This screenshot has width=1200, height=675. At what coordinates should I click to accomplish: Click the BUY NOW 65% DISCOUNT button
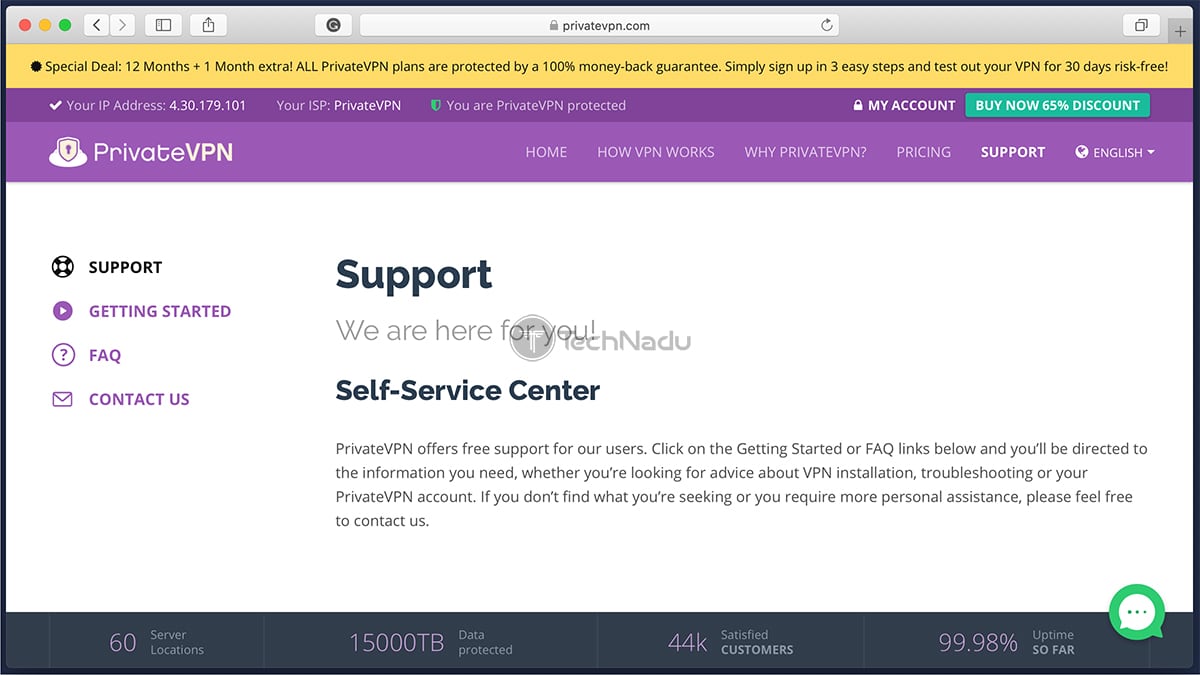(1057, 105)
